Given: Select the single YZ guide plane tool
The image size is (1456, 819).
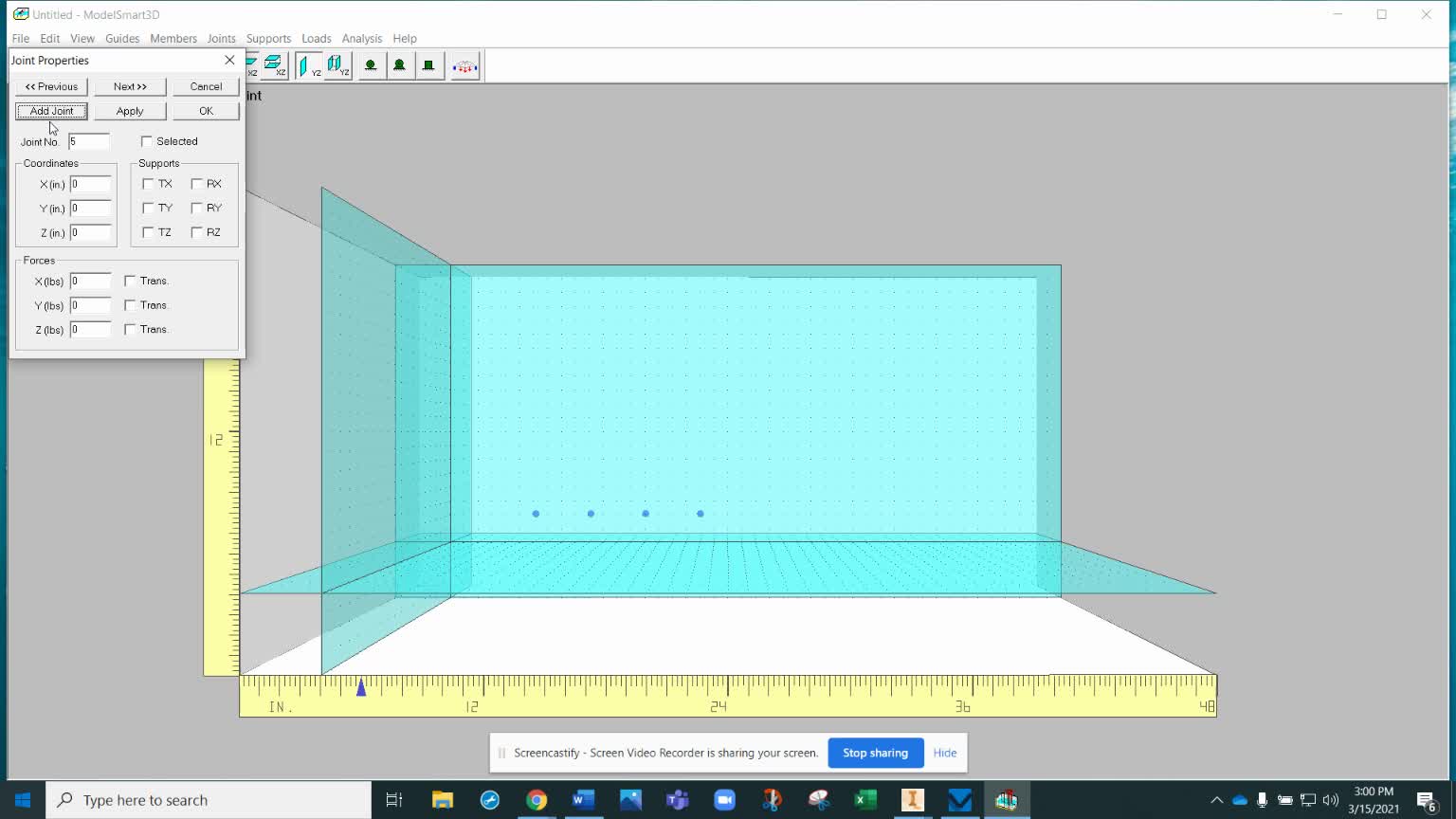Looking at the screenshot, I should coord(309,65).
